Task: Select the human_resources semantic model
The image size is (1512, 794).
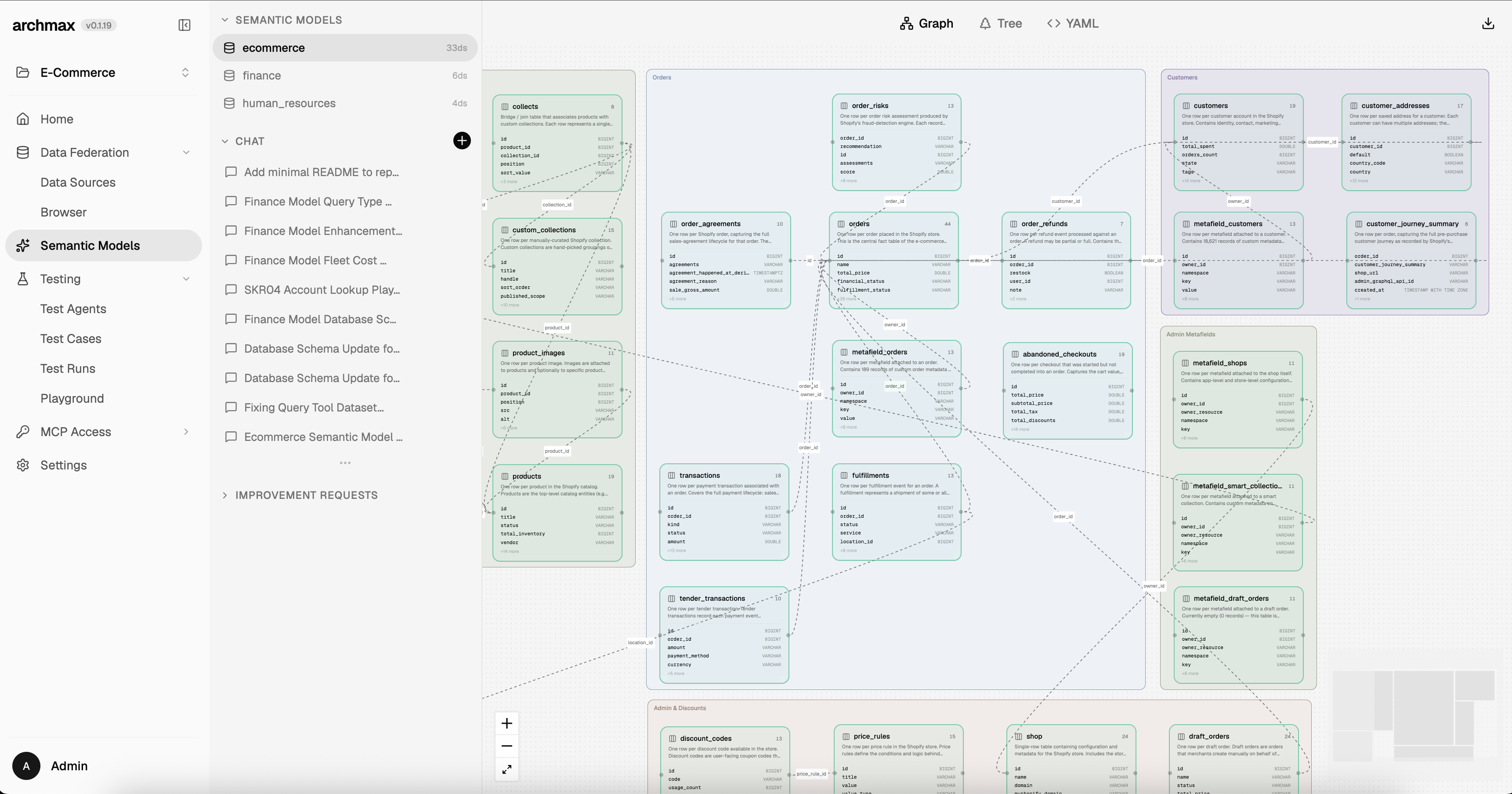Action: coord(345,103)
